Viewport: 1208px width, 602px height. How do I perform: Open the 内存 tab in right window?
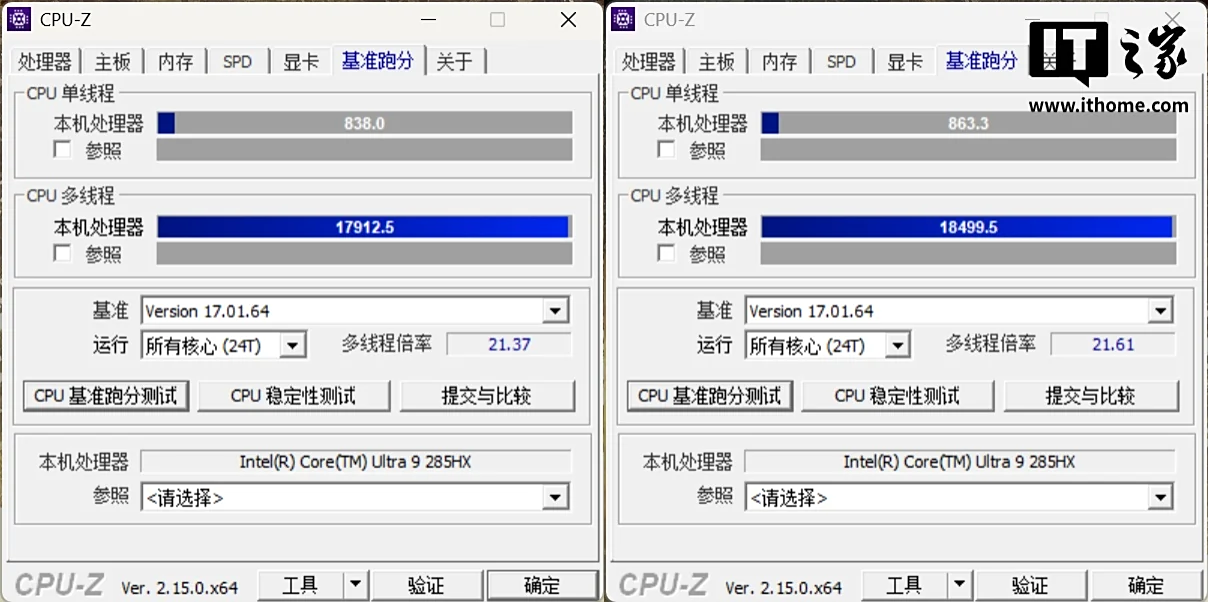pyautogui.click(x=779, y=62)
